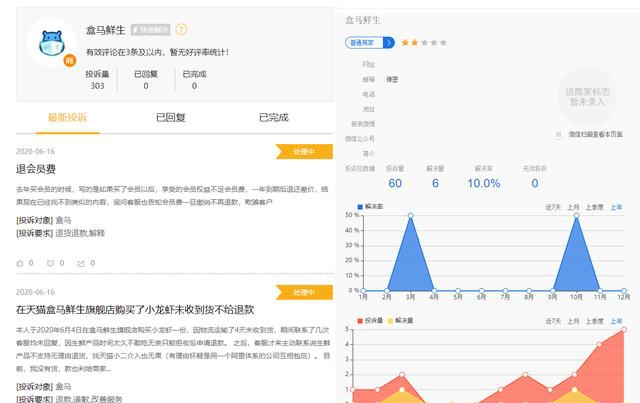Image resolution: width=640 pixels, height=403 pixels.
Task: Select 上季度 range on the 投诉量 chart
Action: pos(596,321)
